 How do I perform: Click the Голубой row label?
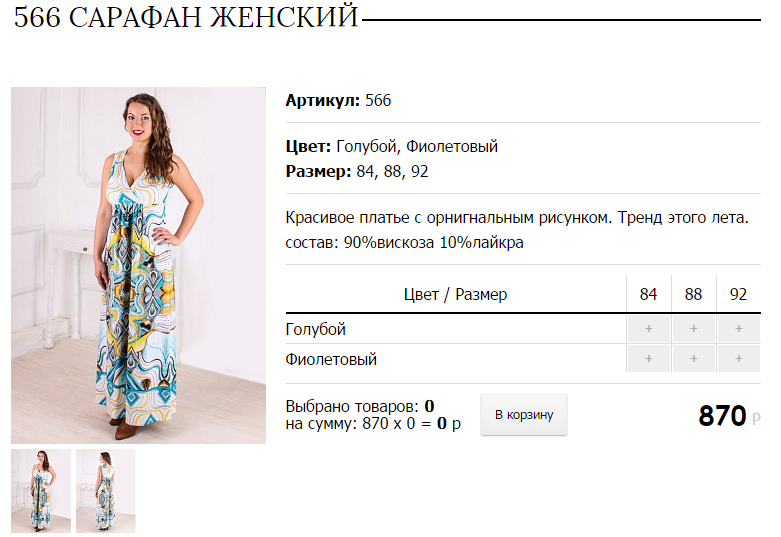click(316, 329)
